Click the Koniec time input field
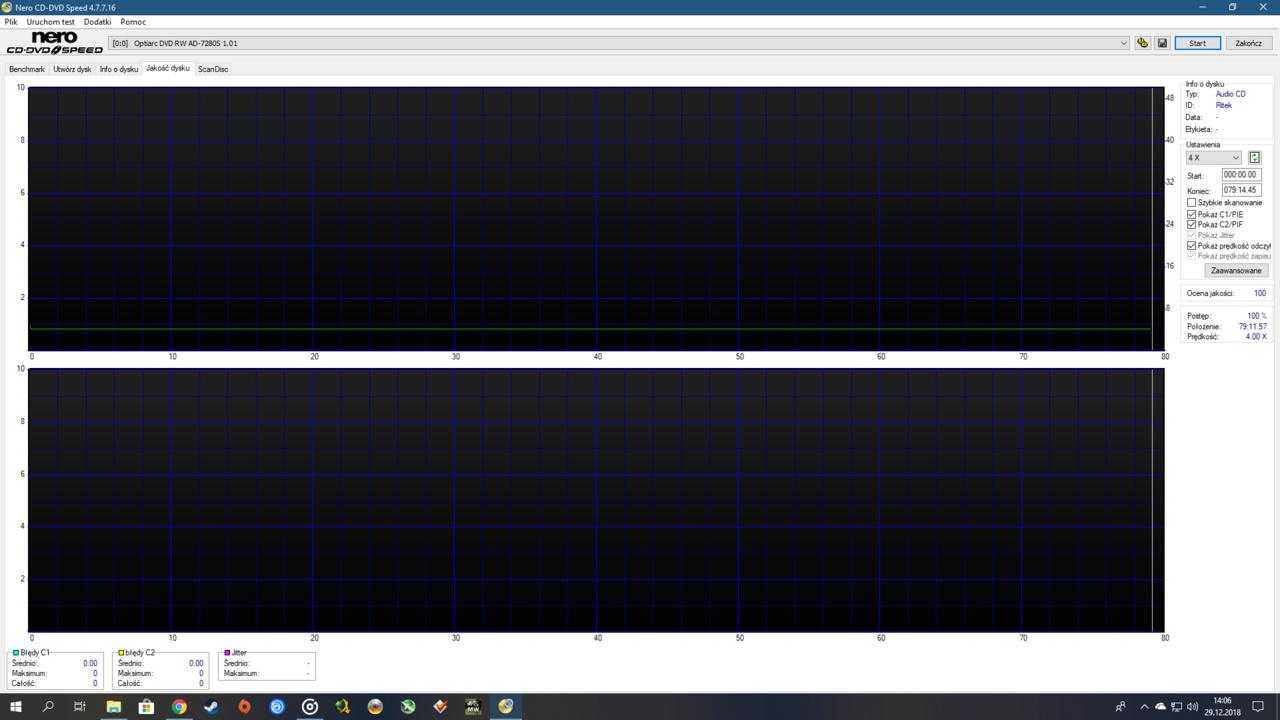Image resolution: width=1280 pixels, height=720 pixels. click(x=1241, y=190)
